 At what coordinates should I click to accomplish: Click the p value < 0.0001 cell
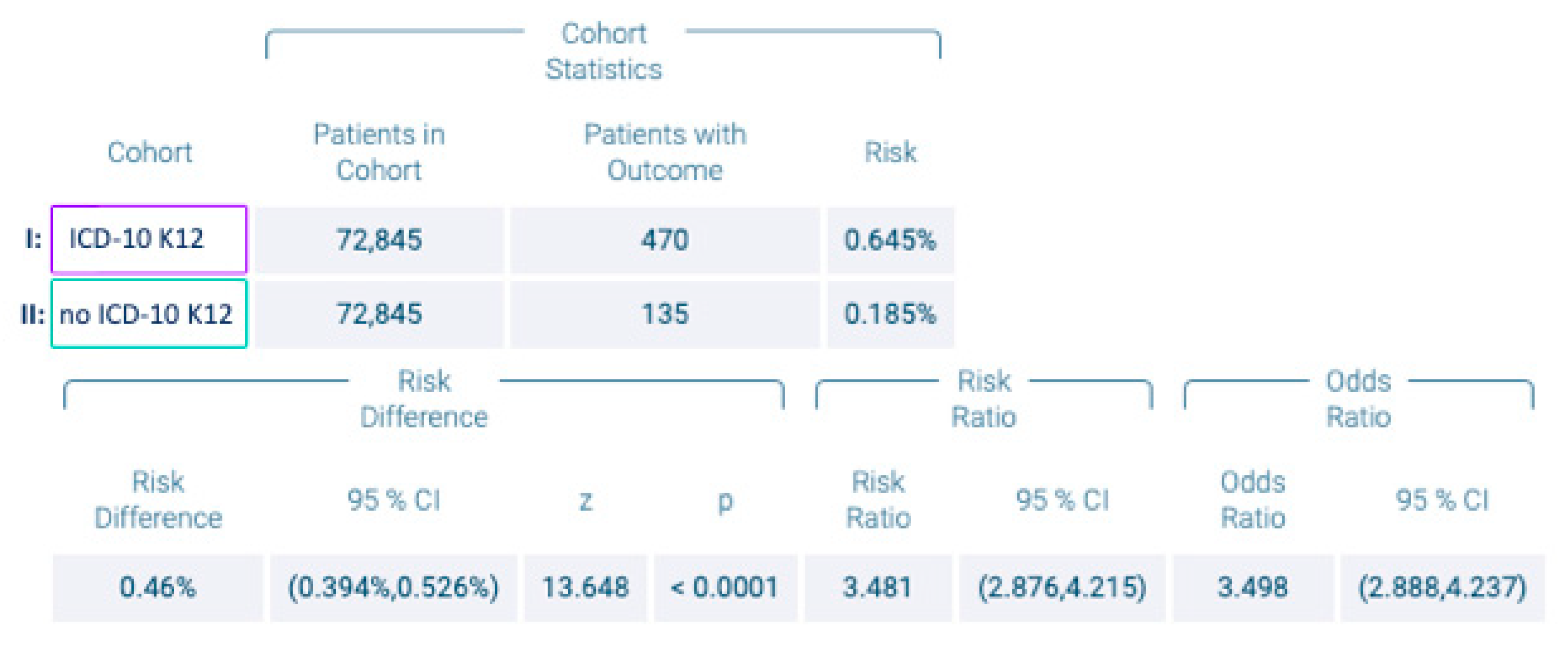(x=725, y=587)
